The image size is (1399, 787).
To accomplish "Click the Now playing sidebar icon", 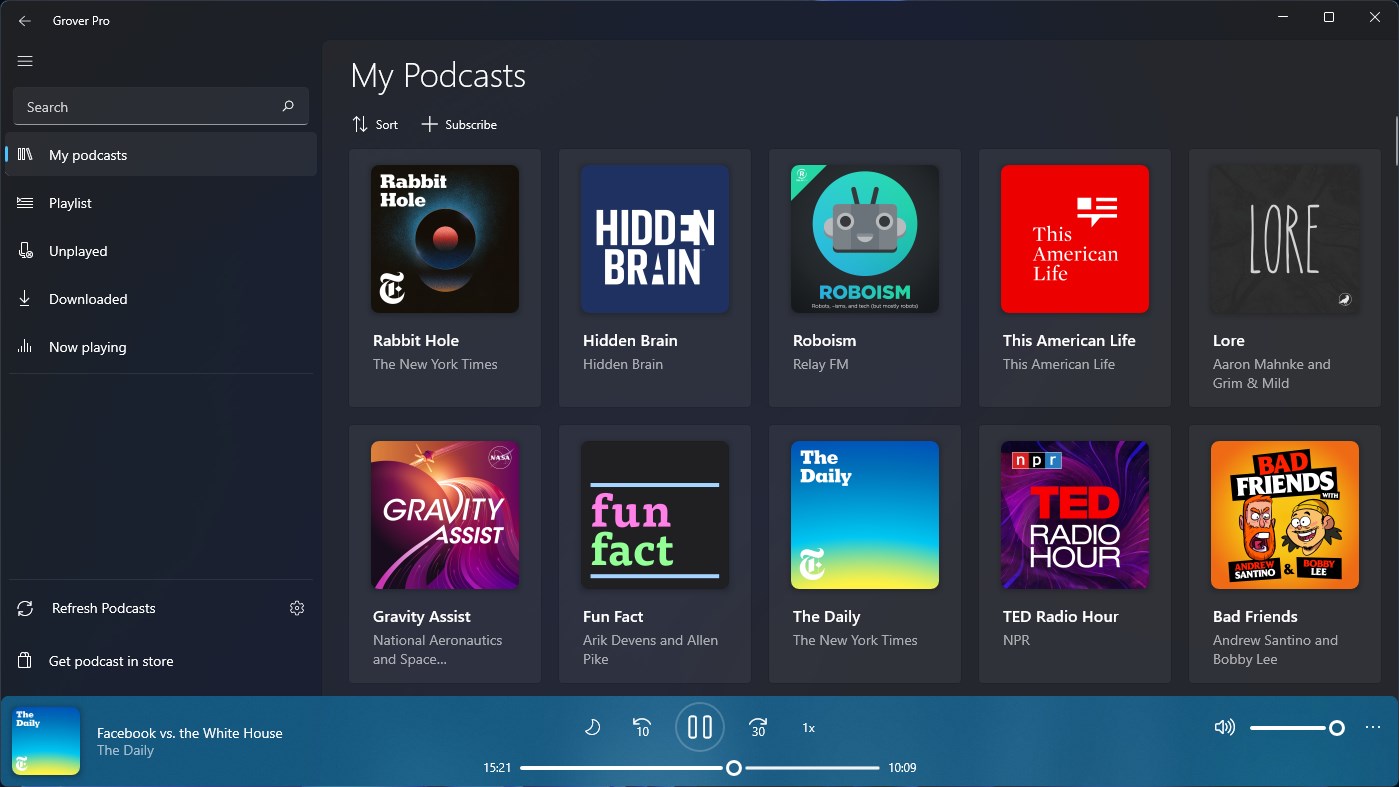I will click(23, 347).
